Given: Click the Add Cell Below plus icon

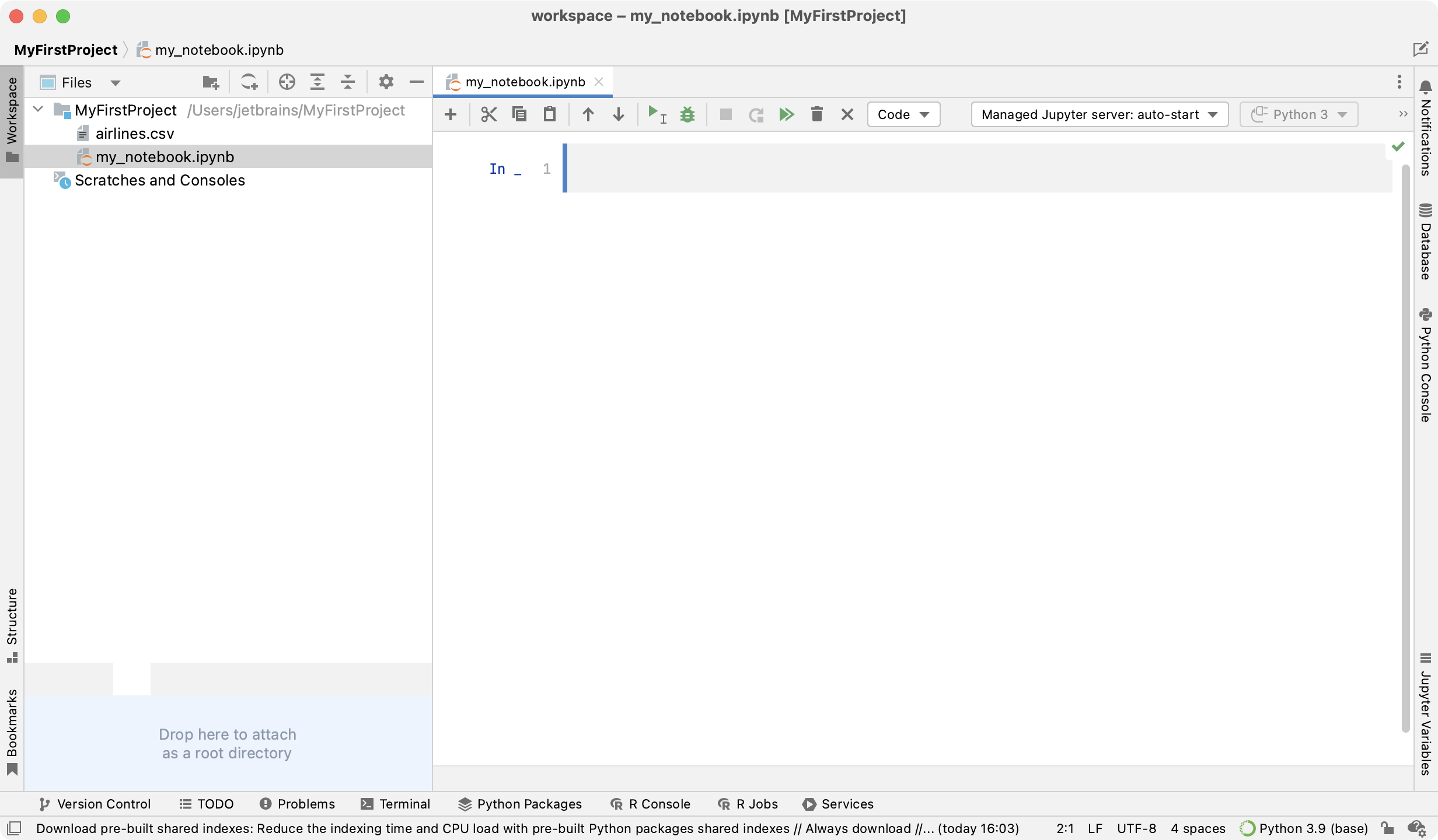Looking at the screenshot, I should tap(451, 114).
